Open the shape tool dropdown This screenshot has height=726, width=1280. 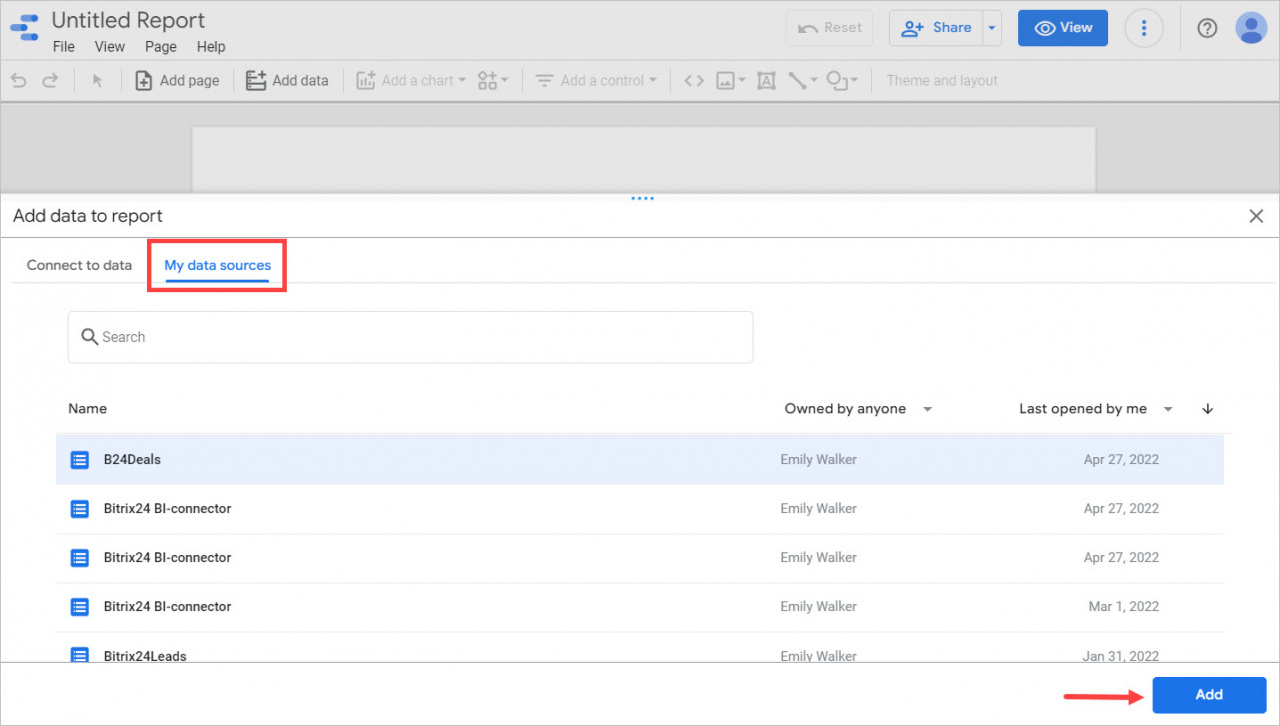842,81
